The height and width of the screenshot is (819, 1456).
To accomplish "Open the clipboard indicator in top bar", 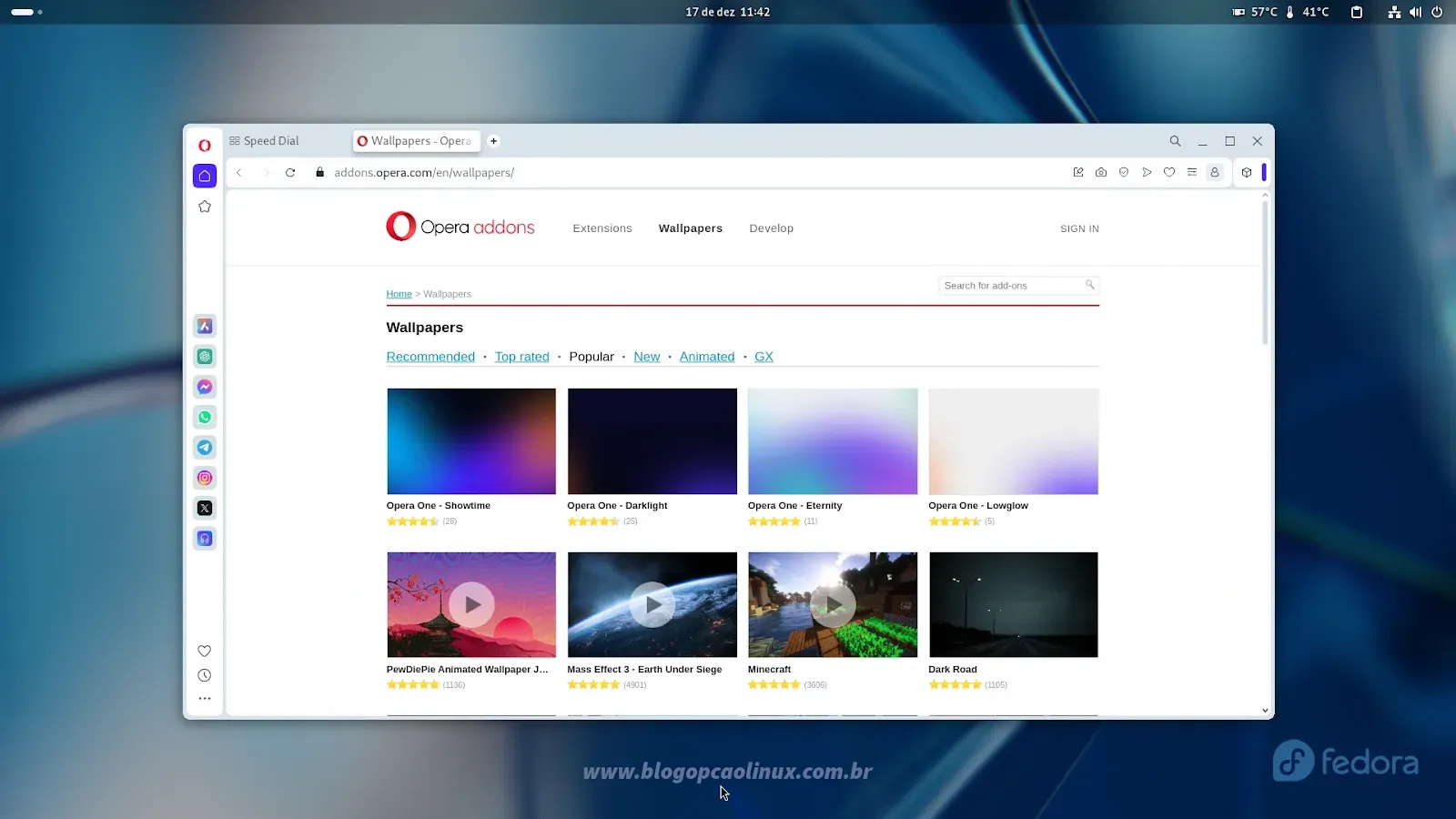I will click(1356, 12).
